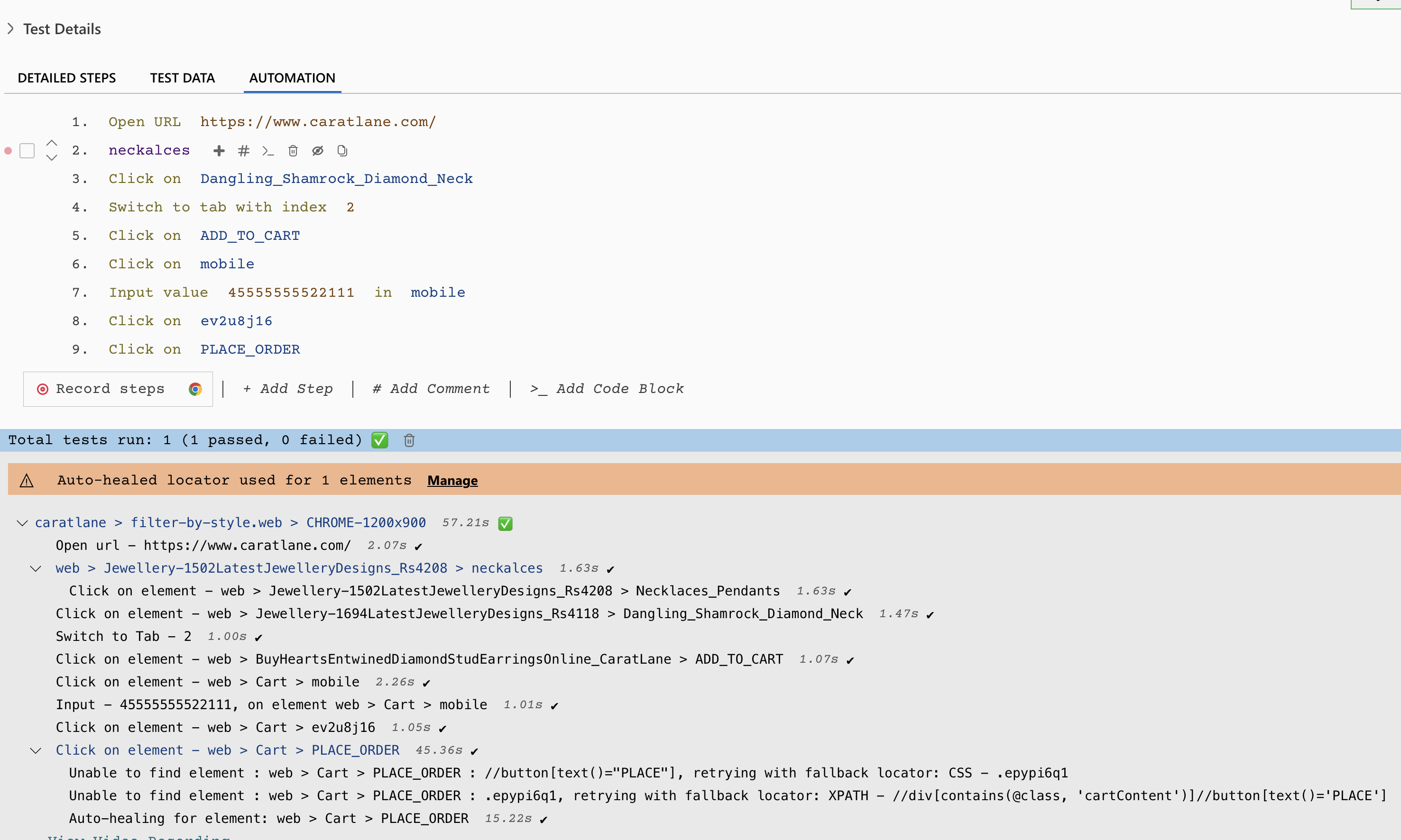The width and height of the screenshot is (1401, 840).
Task: Delete step 2 using the trash icon
Action: pyautogui.click(x=293, y=151)
